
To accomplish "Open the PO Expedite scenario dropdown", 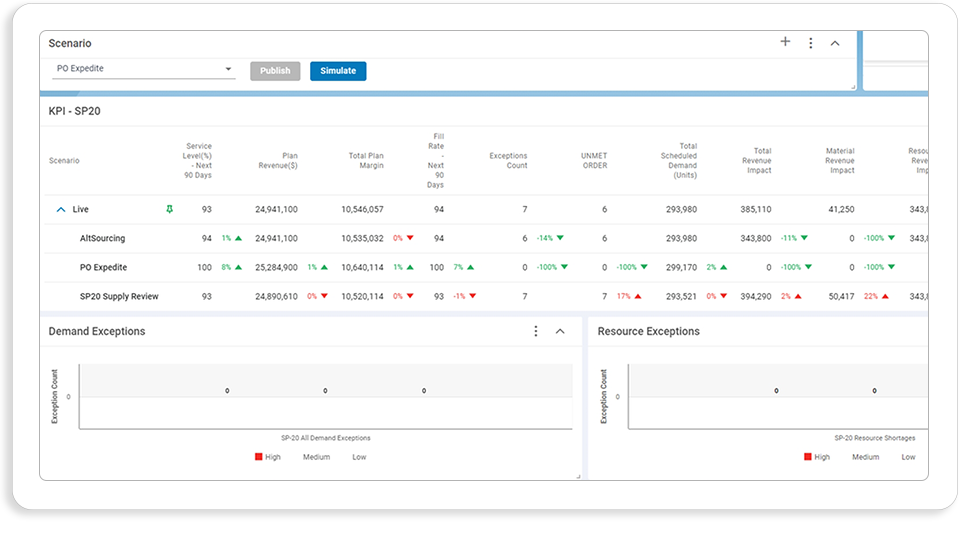I will pyautogui.click(x=143, y=69).
